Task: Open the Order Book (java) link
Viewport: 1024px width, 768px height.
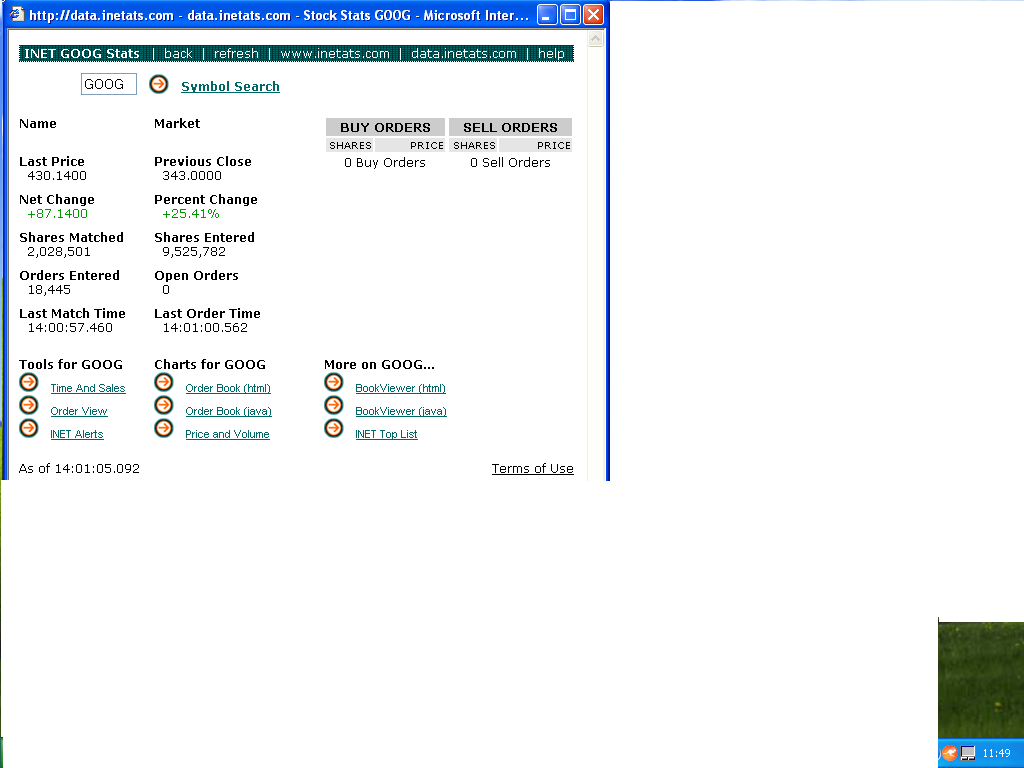Action: tap(229, 411)
